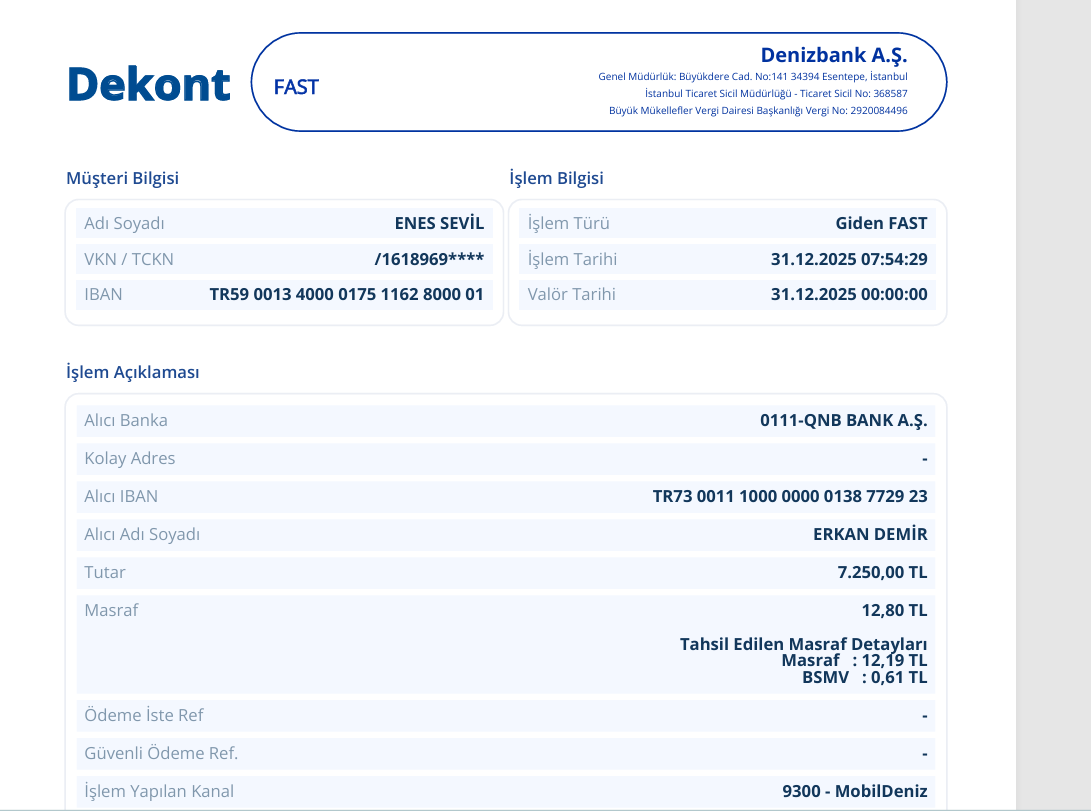Click the Müşteri Bilgisi heading

click(122, 178)
